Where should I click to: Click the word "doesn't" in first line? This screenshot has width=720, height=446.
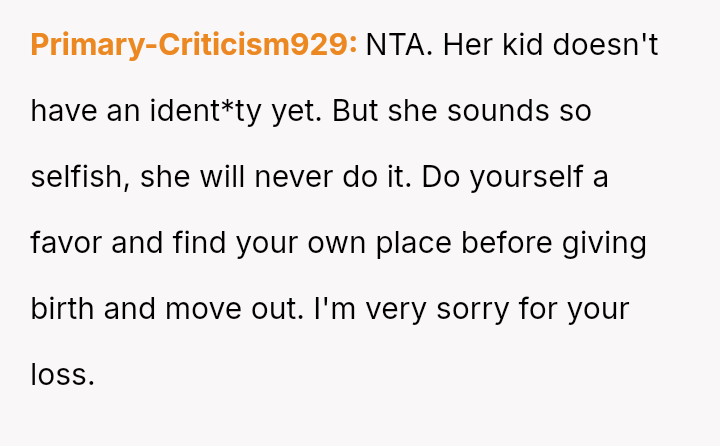(x=605, y=44)
